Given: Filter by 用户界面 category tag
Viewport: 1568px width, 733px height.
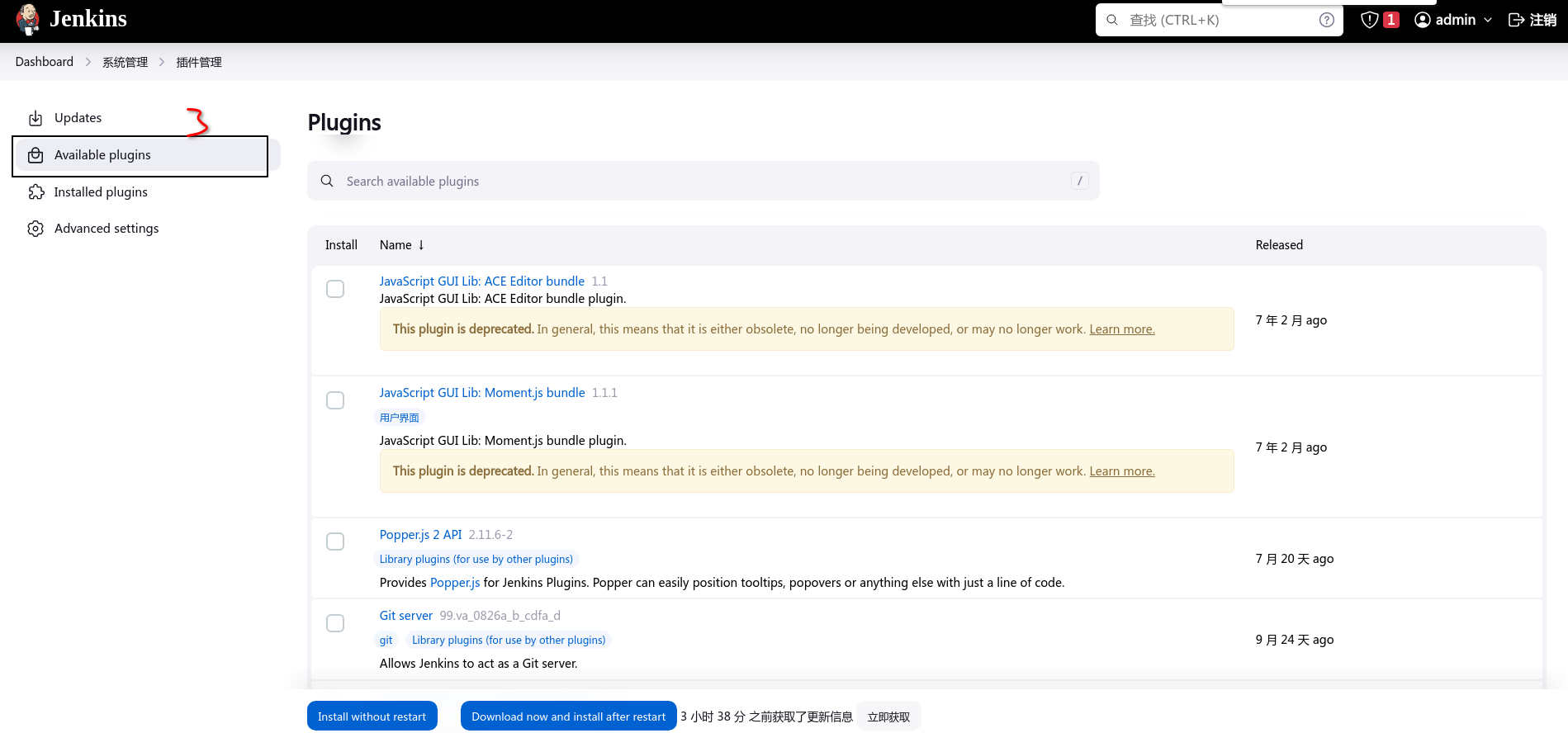Looking at the screenshot, I should click(400, 418).
